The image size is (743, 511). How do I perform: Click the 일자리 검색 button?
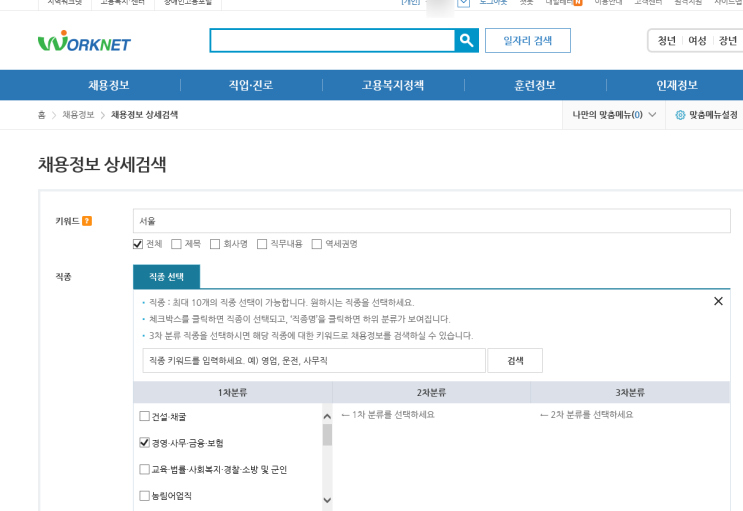(527, 41)
